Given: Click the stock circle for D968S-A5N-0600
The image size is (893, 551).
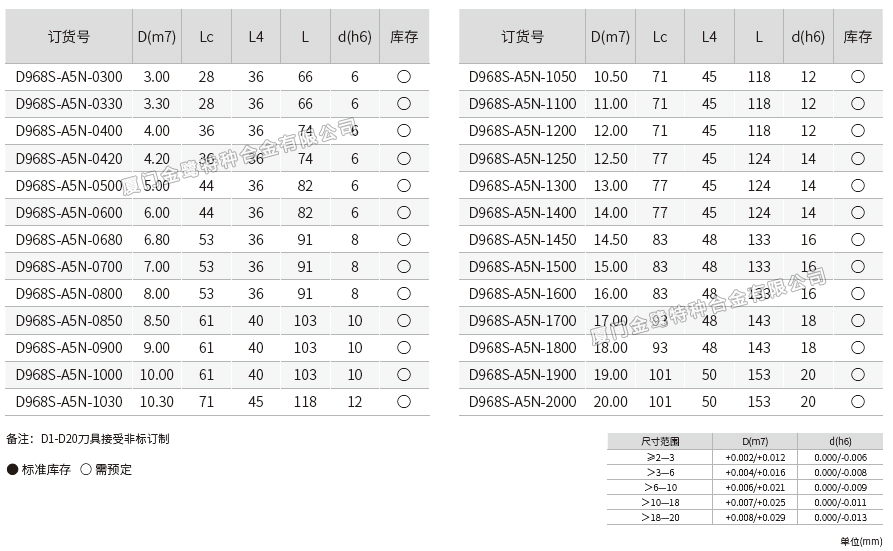Looking at the screenshot, I should pos(404,212).
